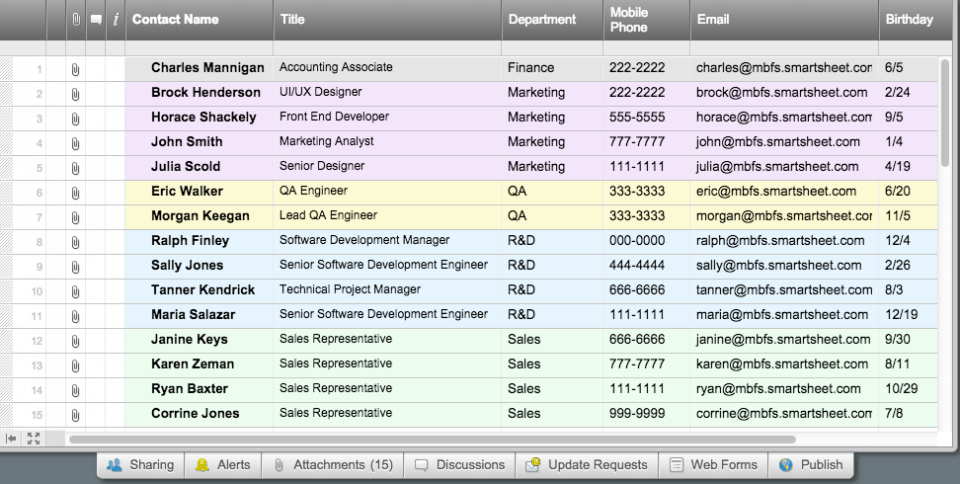Open the Update Requests tab

587,465
